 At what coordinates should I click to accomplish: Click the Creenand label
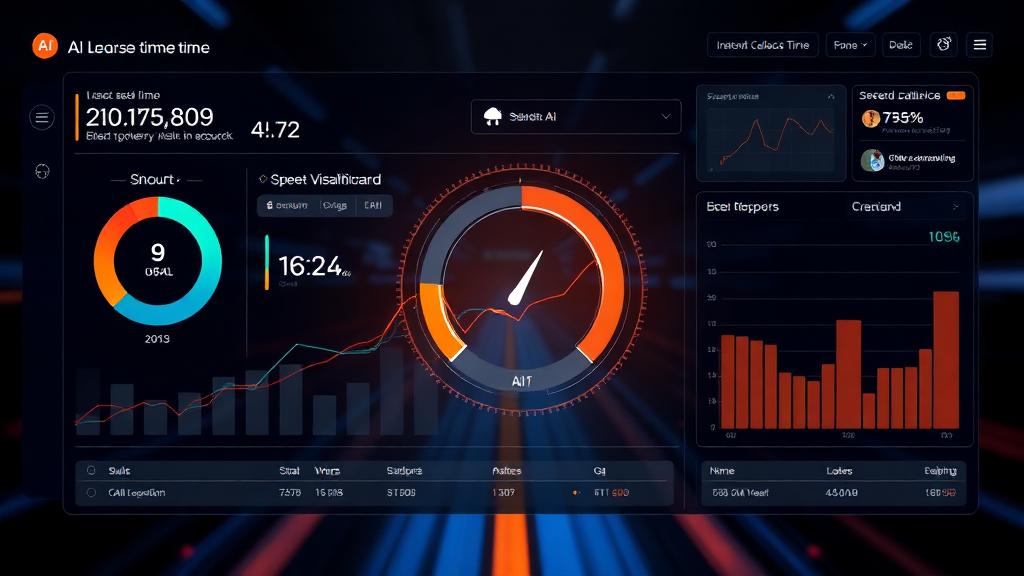coord(876,206)
